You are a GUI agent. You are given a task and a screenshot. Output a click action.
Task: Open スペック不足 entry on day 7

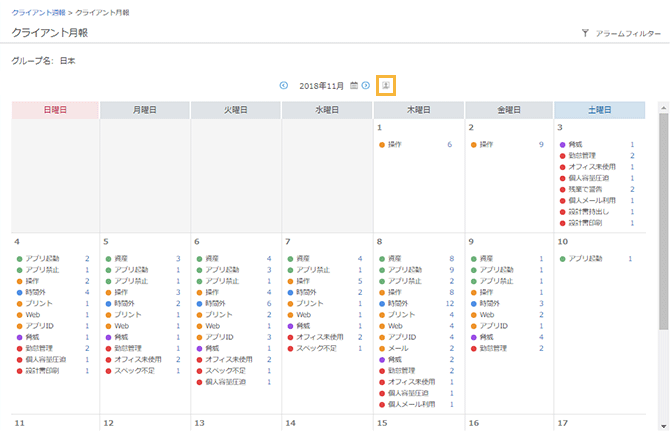[316, 348]
